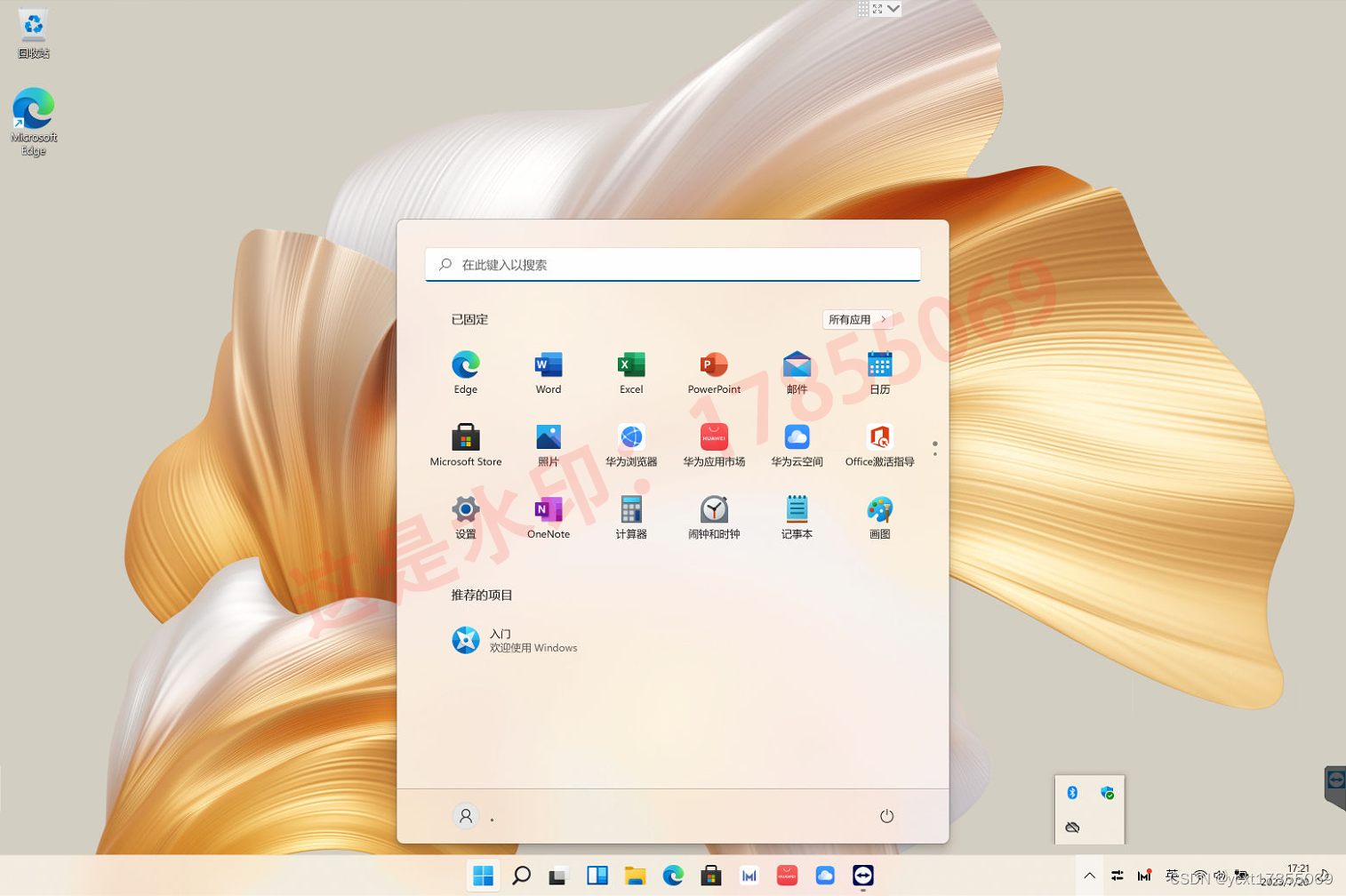The height and width of the screenshot is (896, 1346).
Task: Show 所有应用 all apps list
Action: [857, 319]
